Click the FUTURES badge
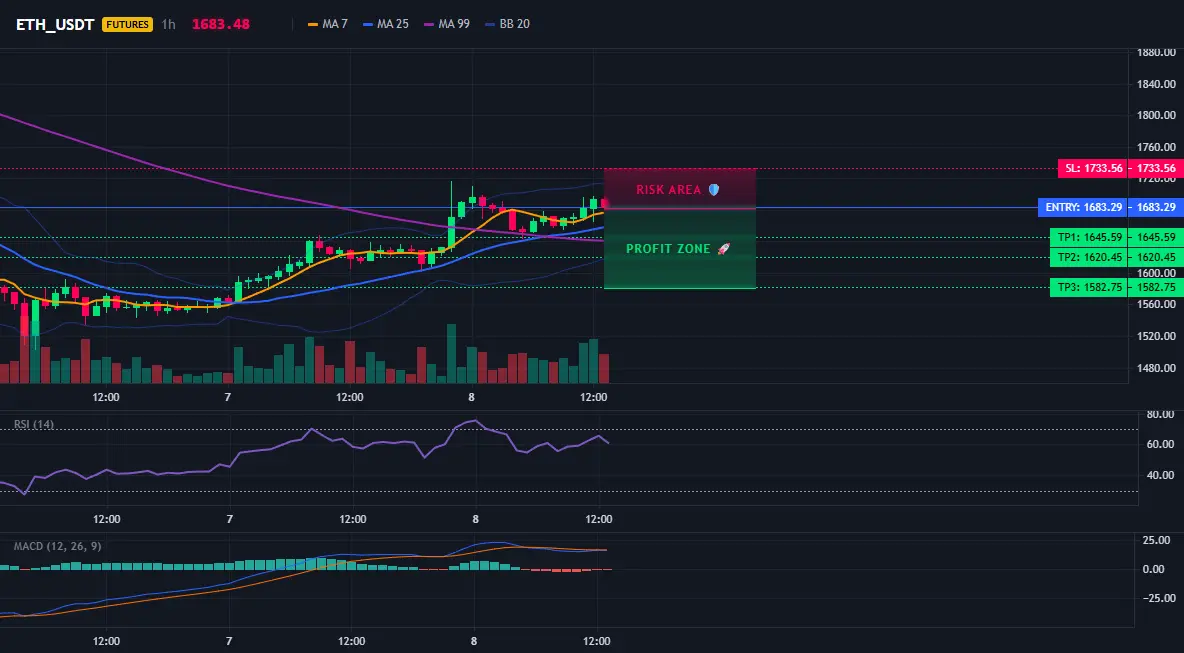This screenshot has height=653, width=1184. point(127,24)
